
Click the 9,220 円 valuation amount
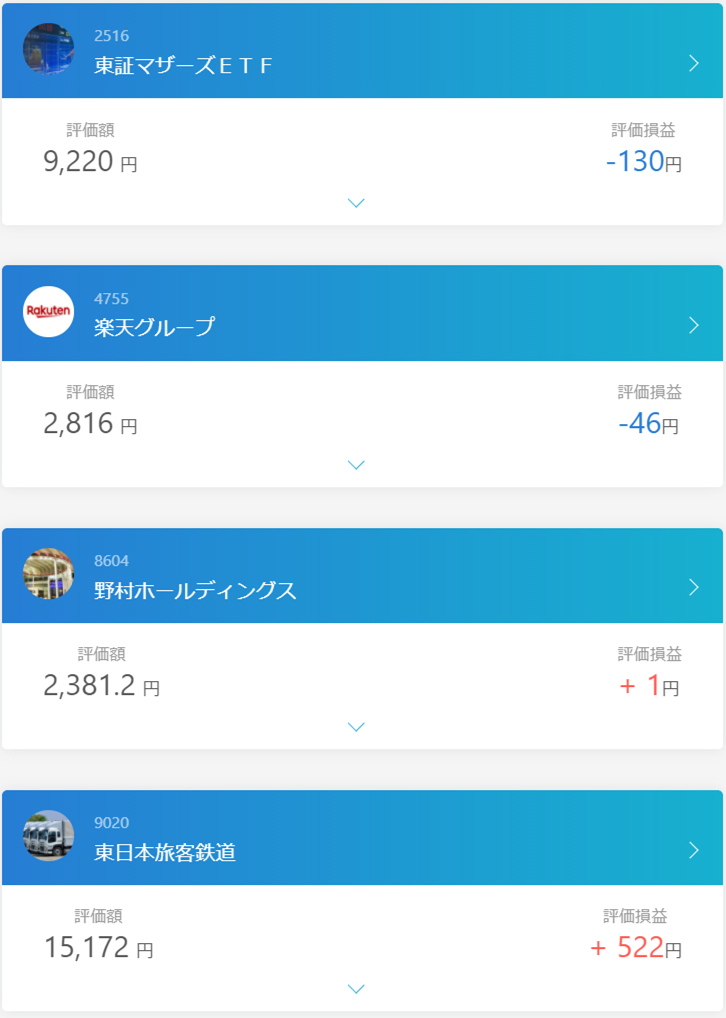[90, 162]
